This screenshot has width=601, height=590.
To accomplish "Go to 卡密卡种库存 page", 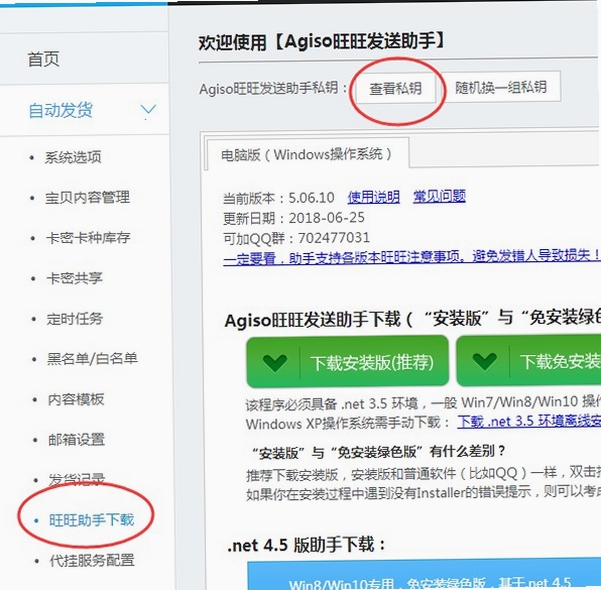I will pos(88,238).
